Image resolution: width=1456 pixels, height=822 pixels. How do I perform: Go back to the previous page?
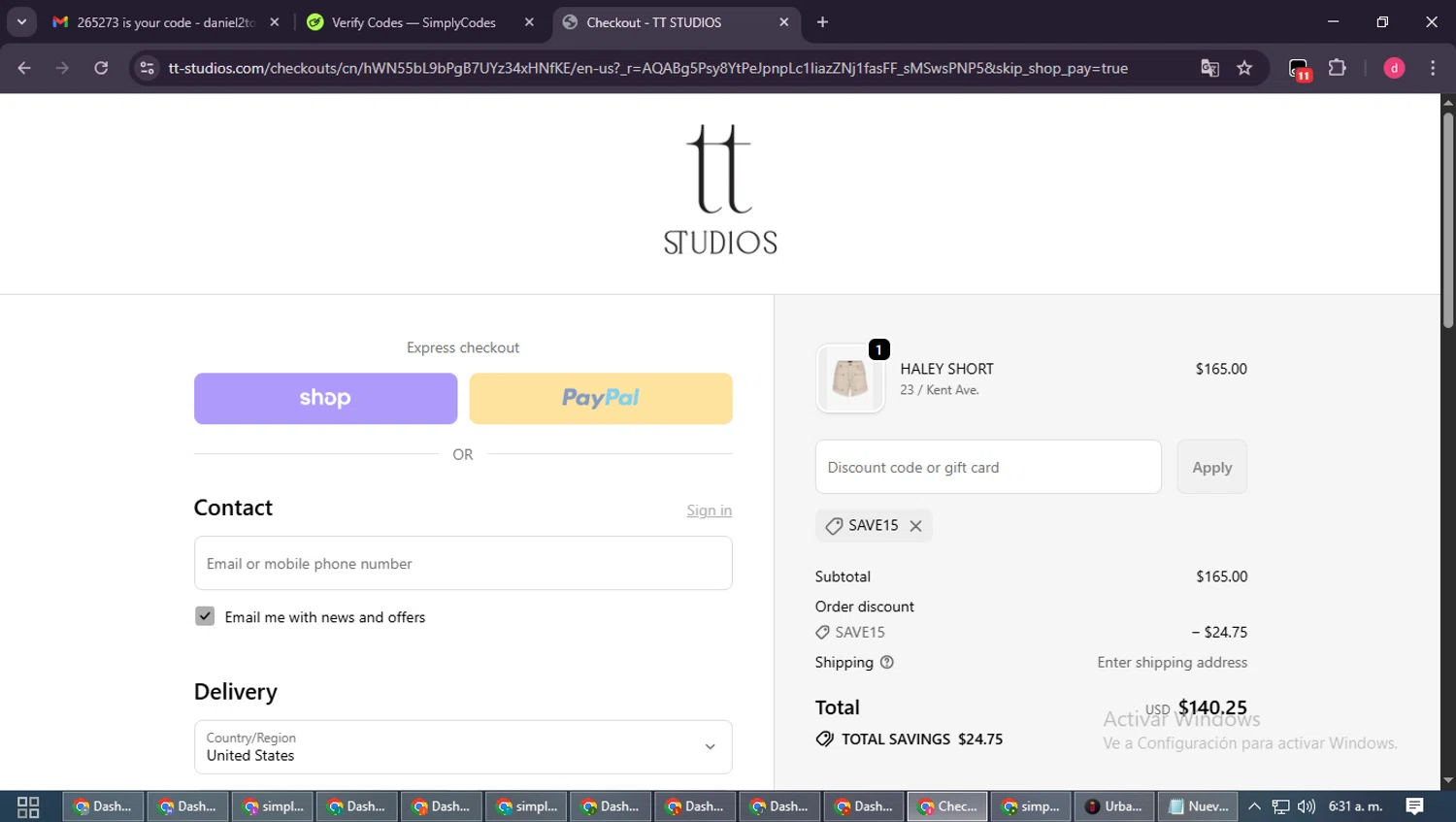[x=24, y=68]
